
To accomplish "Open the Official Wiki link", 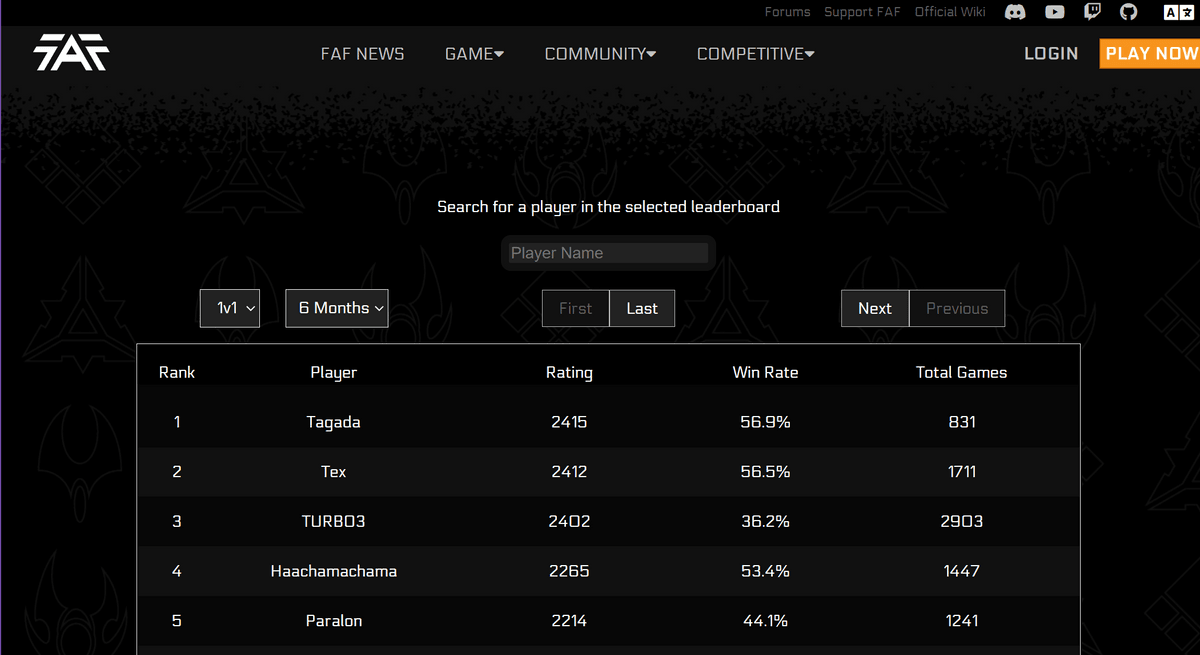I will 950,12.
